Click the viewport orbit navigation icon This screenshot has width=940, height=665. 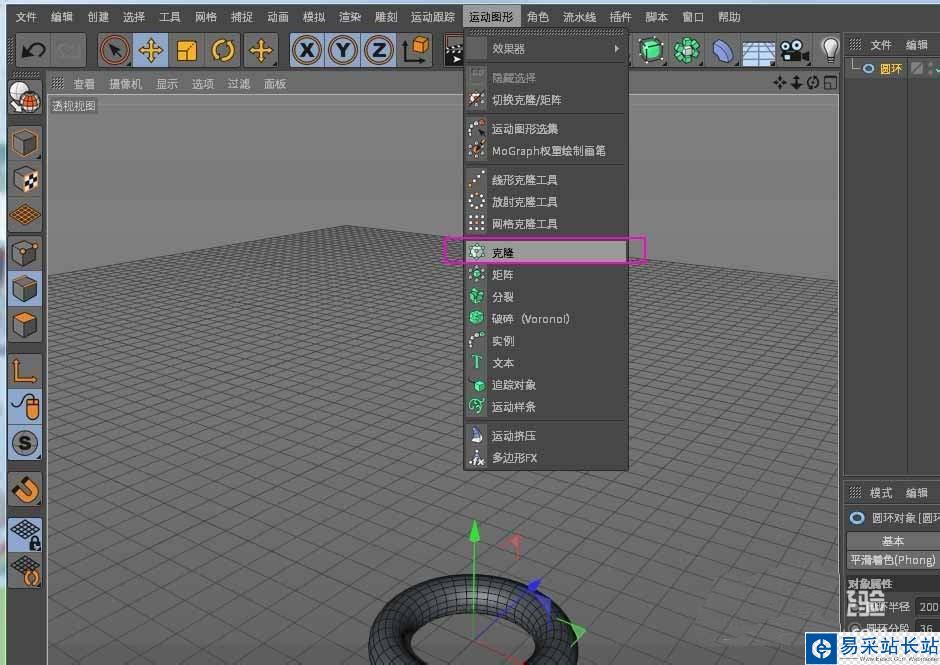[x=813, y=83]
